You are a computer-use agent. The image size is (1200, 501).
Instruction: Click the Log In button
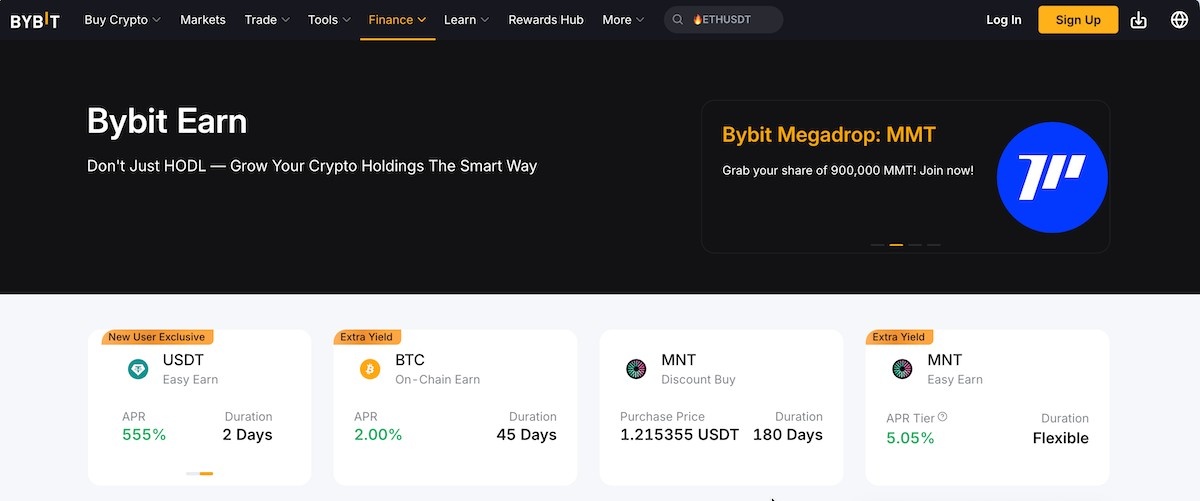pyautogui.click(x=1004, y=20)
